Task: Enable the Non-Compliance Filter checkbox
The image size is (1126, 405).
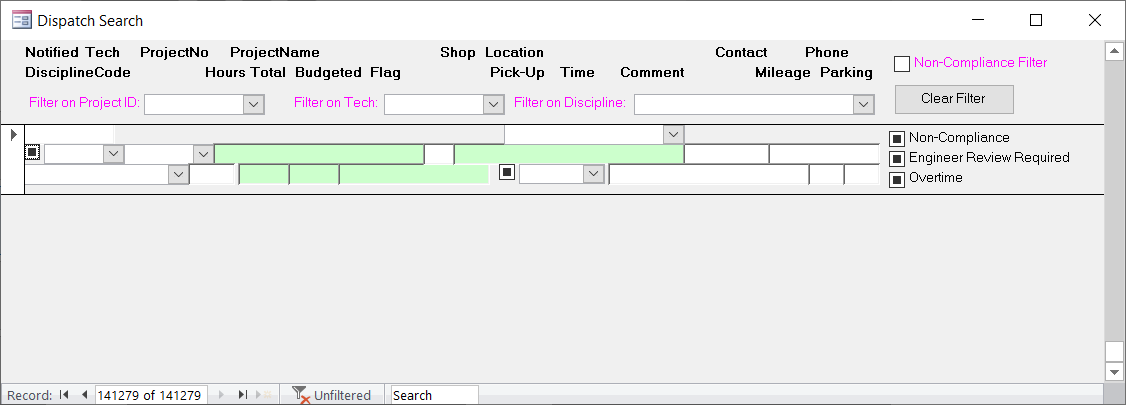Action: click(x=902, y=63)
